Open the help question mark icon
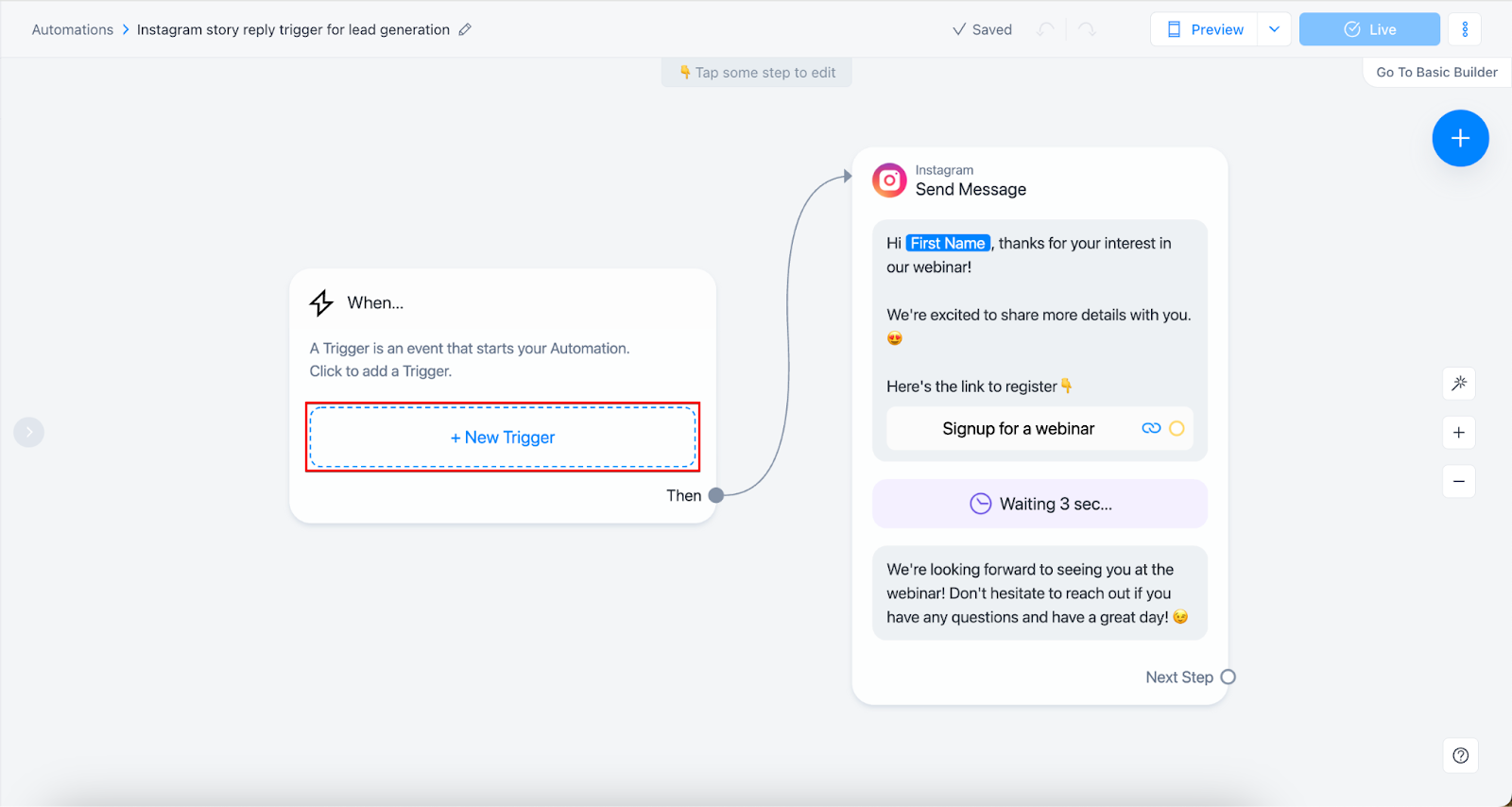This screenshot has height=807, width=1512. coord(1460,755)
